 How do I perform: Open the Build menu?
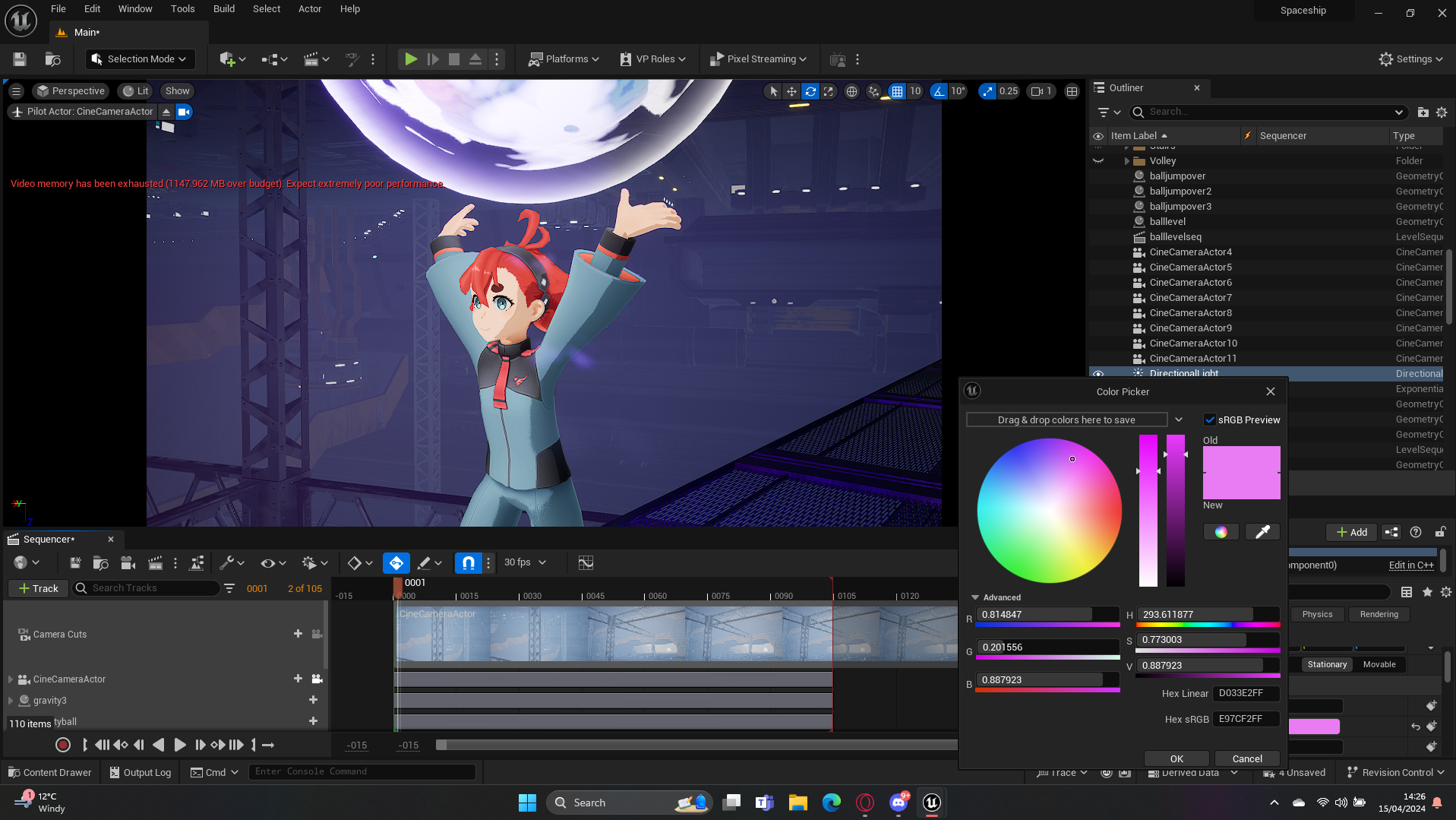[224, 9]
